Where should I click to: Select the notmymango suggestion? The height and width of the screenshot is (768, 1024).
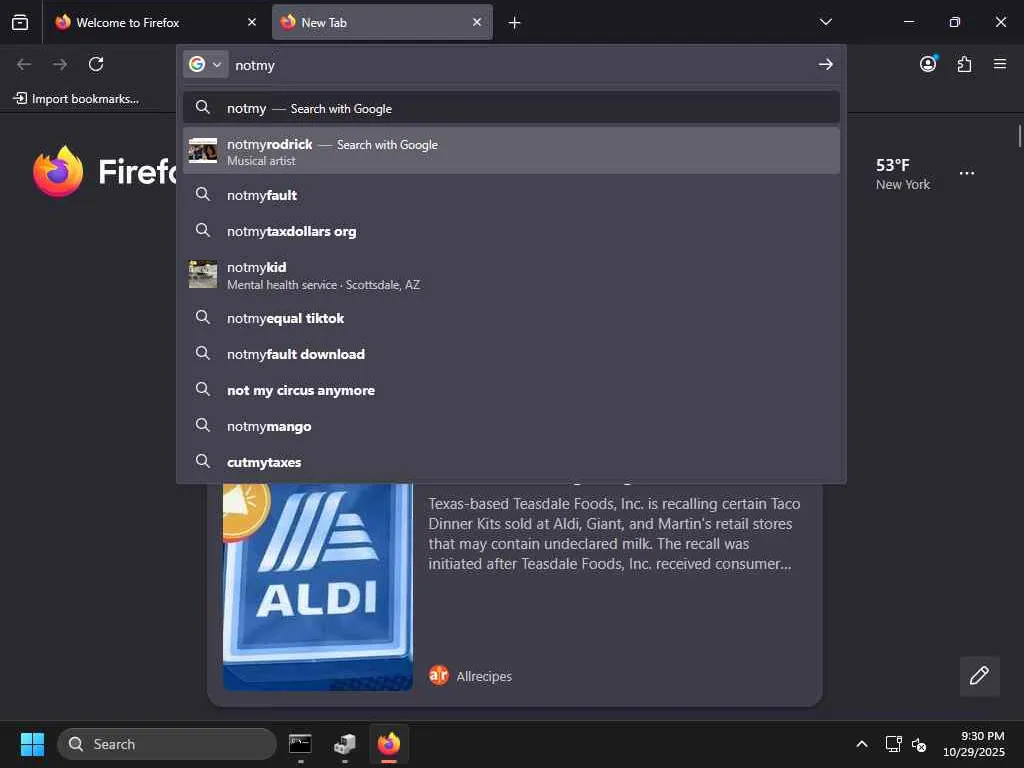point(511,426)
